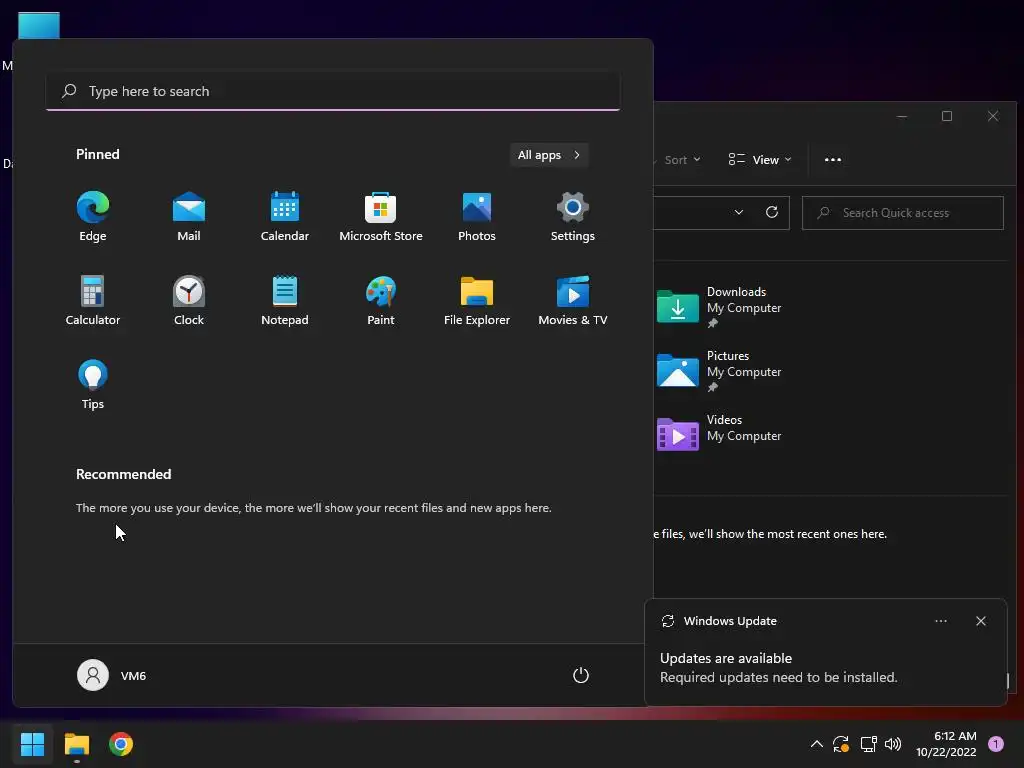1024x768 pixels.
Task: Open the Tips app
Action: pos(93,385)
